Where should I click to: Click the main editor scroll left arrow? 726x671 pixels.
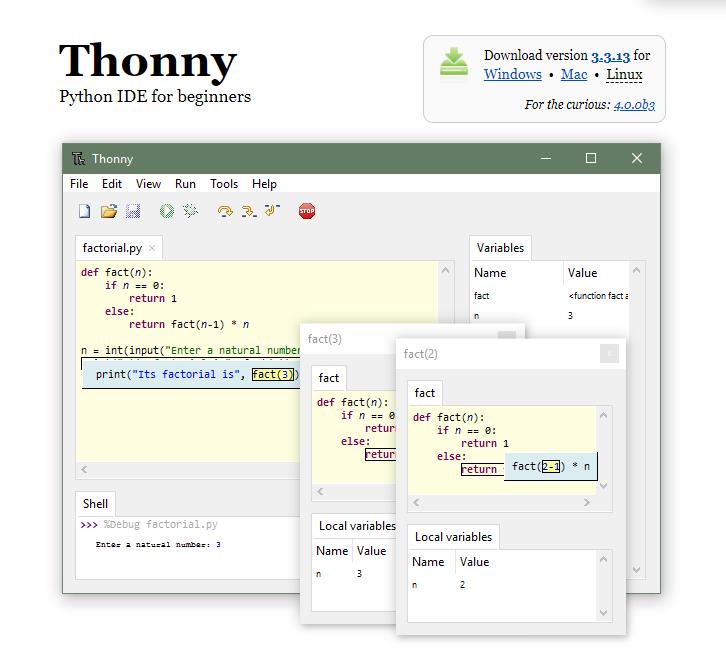tap(84, 470)
